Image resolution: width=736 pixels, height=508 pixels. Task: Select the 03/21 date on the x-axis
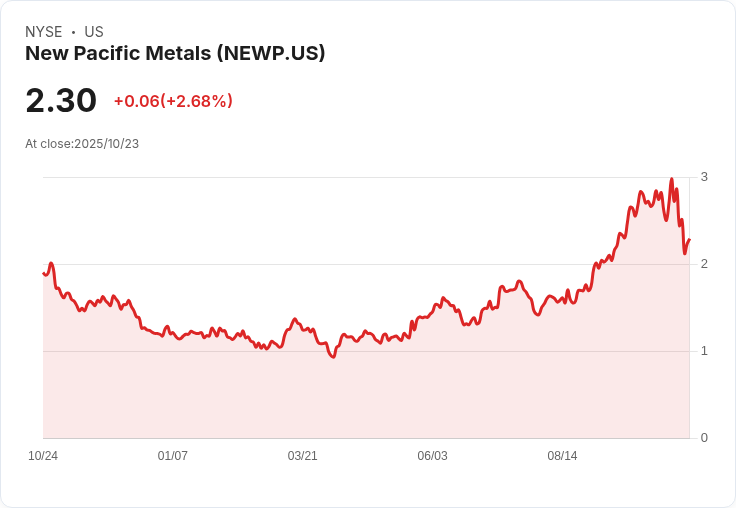pyautogui.click(x=303, y=456)
